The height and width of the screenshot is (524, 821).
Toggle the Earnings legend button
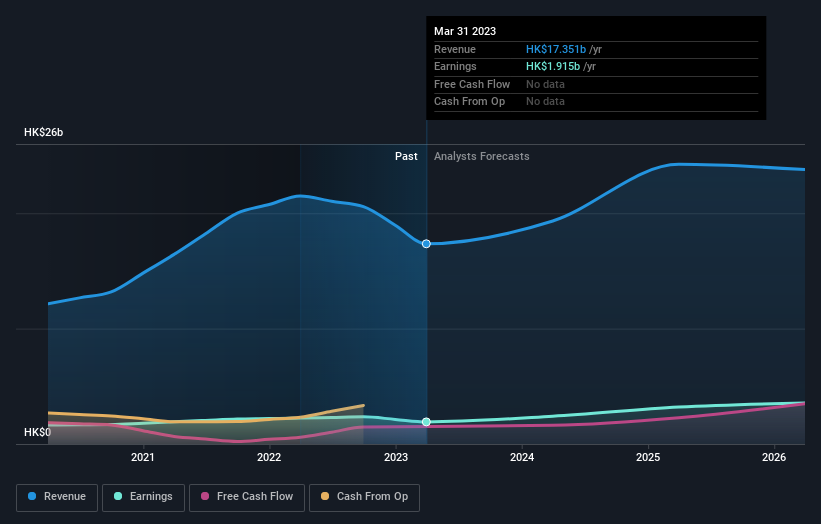pos(143,497)
